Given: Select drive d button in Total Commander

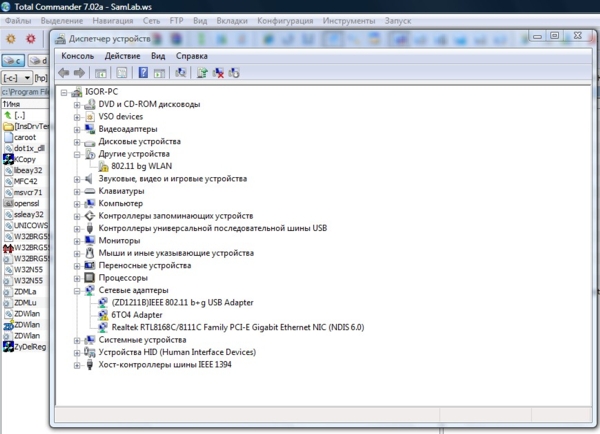Looking at the screenshot, I should [x=39, y=60].
